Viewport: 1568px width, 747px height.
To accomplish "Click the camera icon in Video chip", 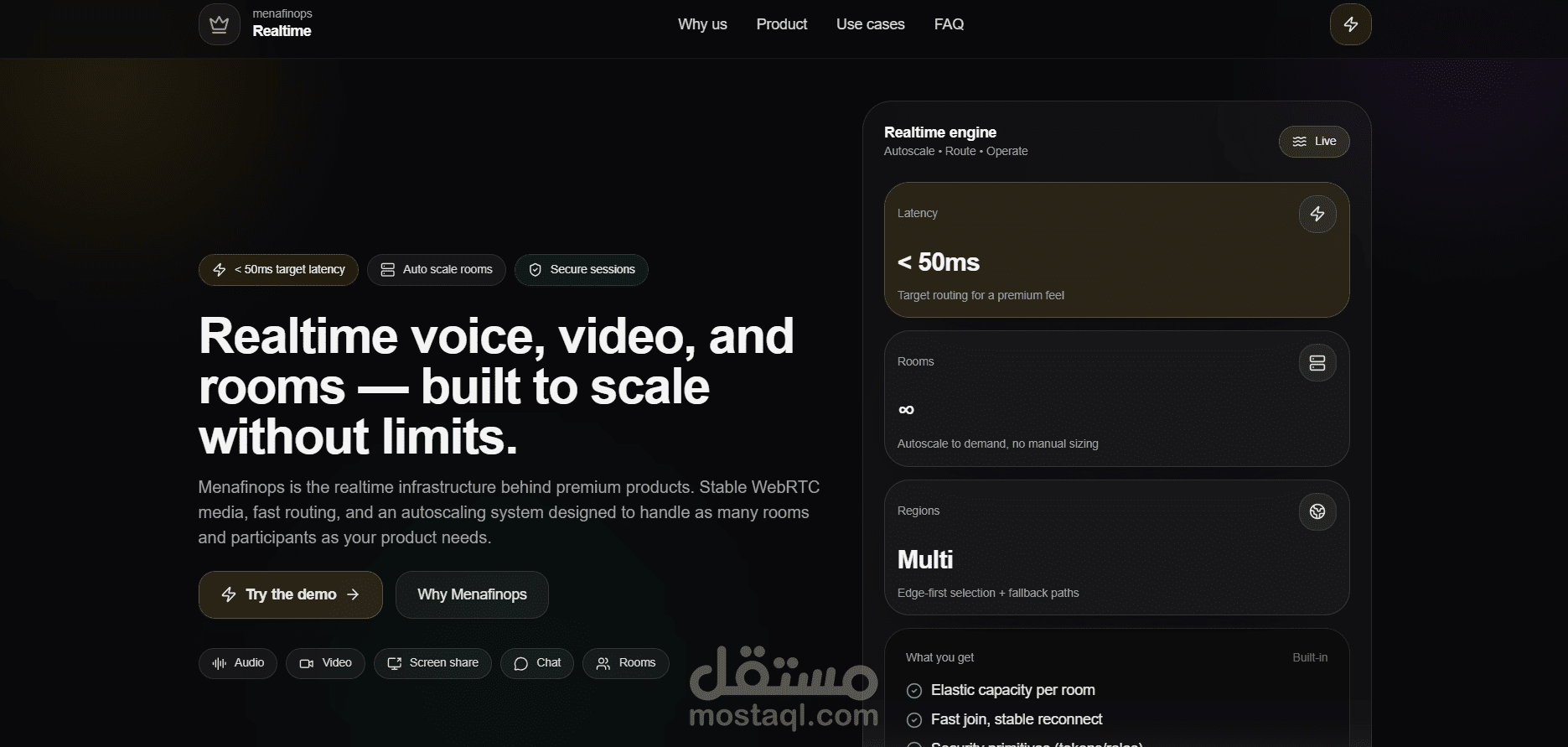I will point(307,663).
